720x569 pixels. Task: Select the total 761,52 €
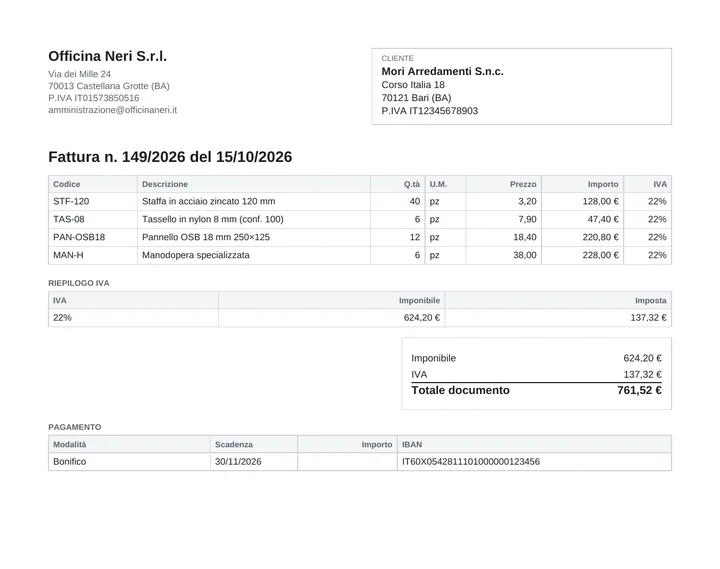click(639, 390)
